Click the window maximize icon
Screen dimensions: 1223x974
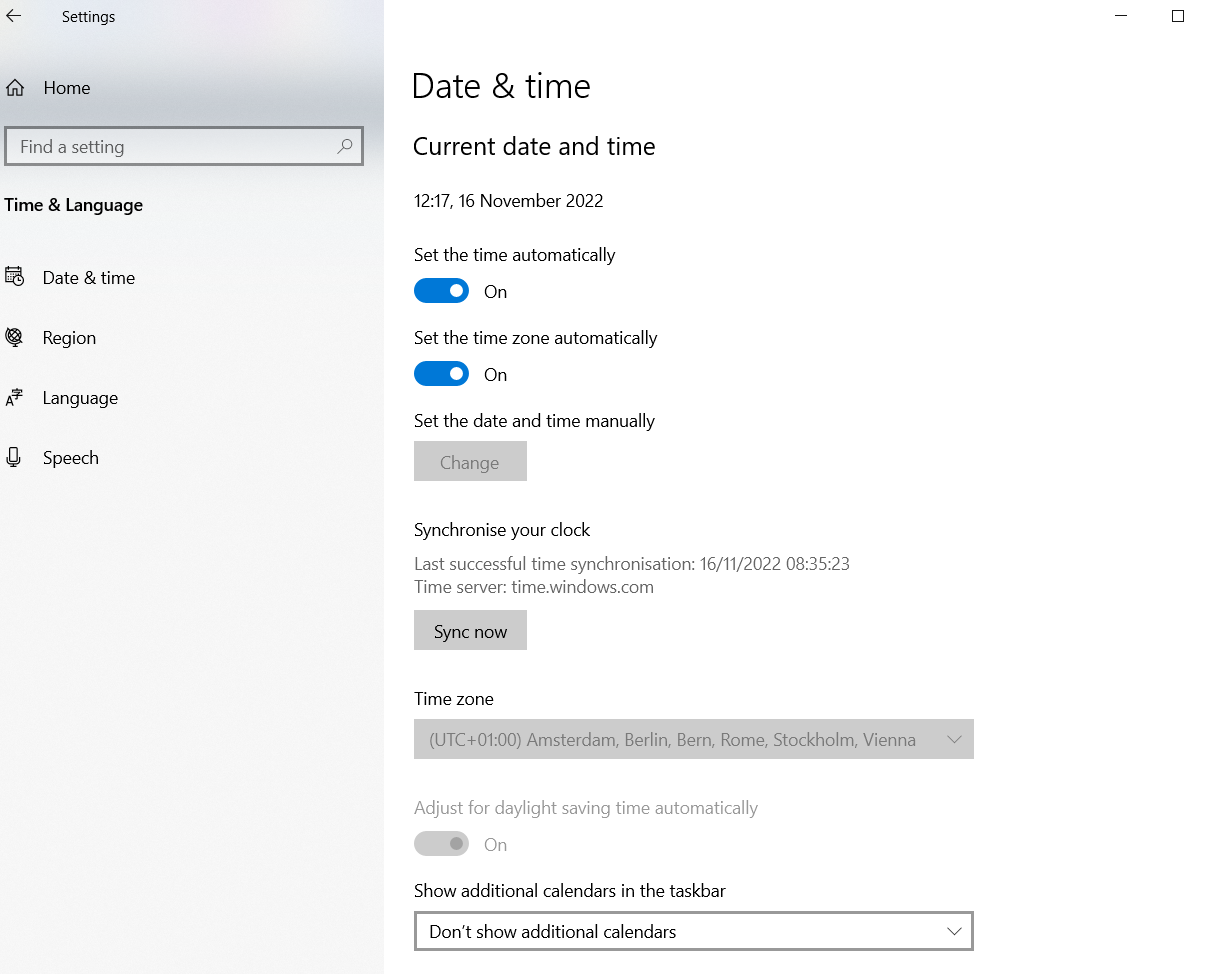[x=1178, y=16]
